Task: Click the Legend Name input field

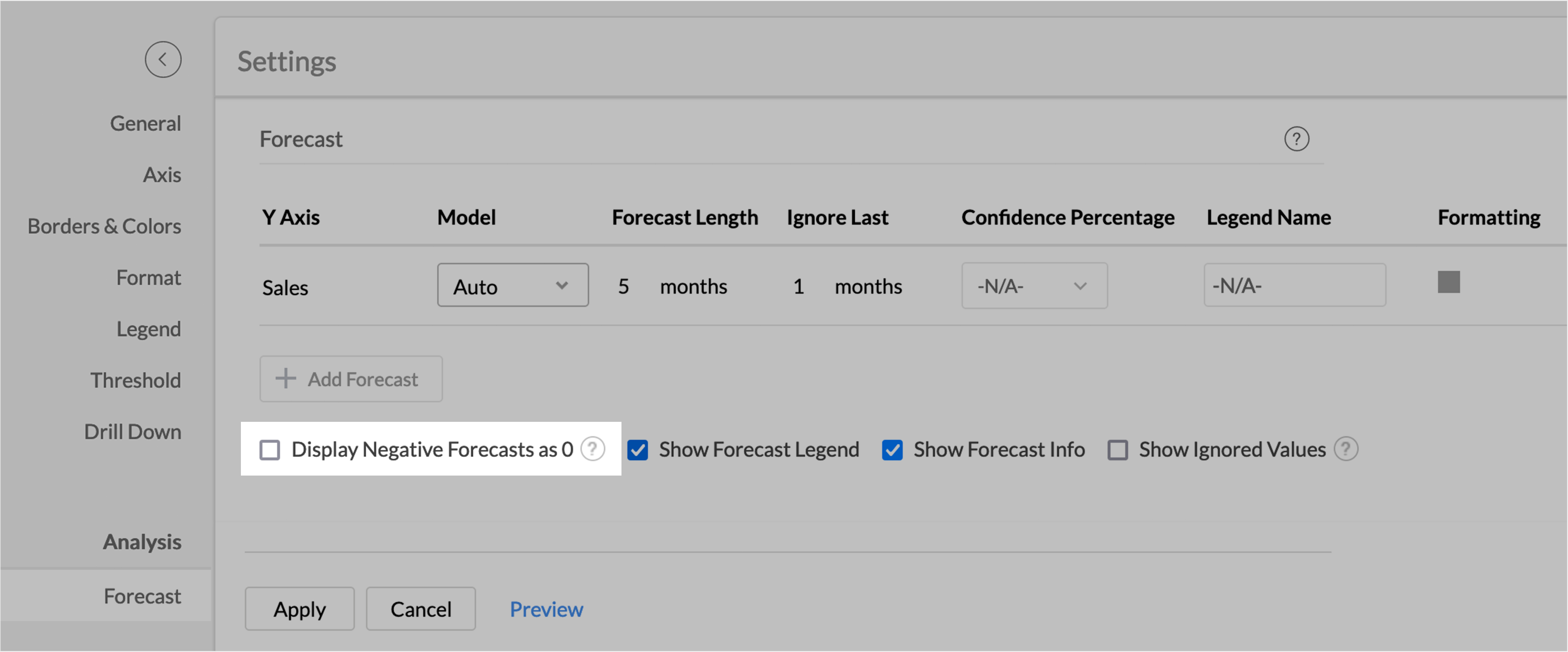Action: 1294,286
